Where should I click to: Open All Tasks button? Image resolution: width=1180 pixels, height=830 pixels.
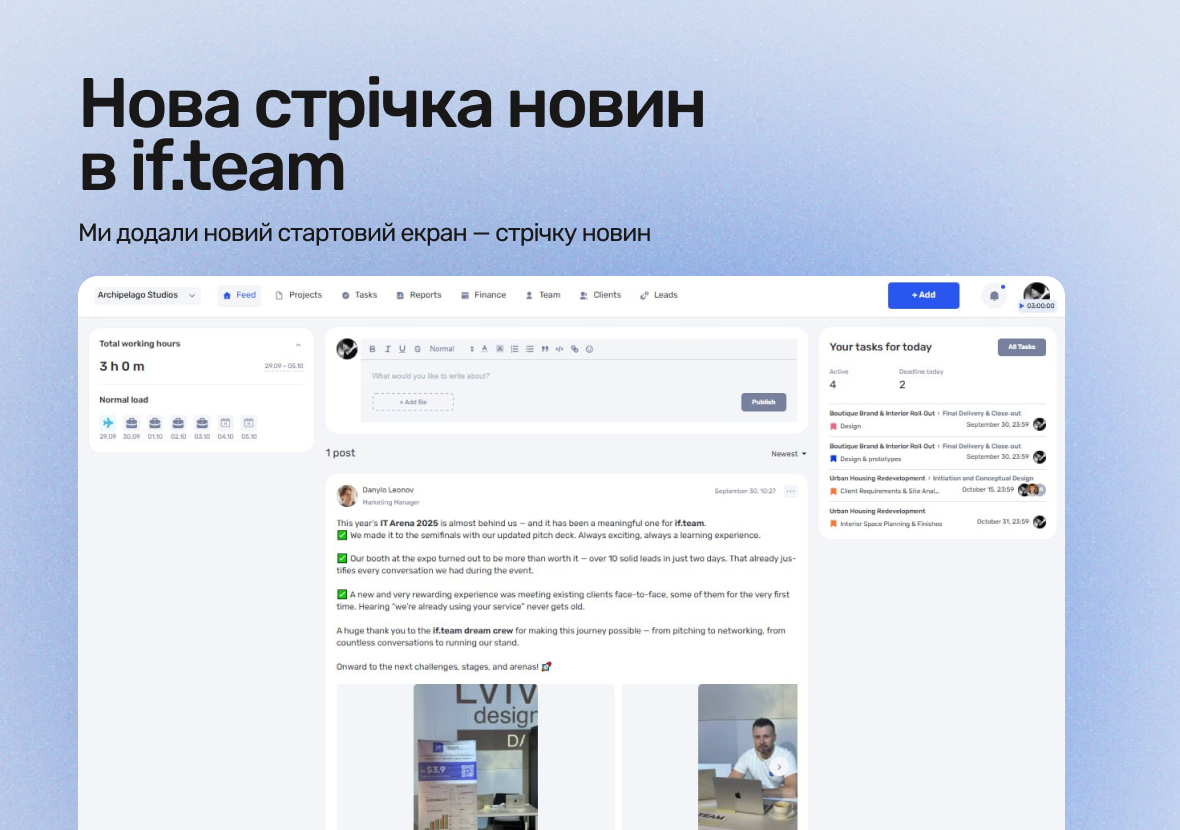pyautogui.click(x=1021, y=347)
